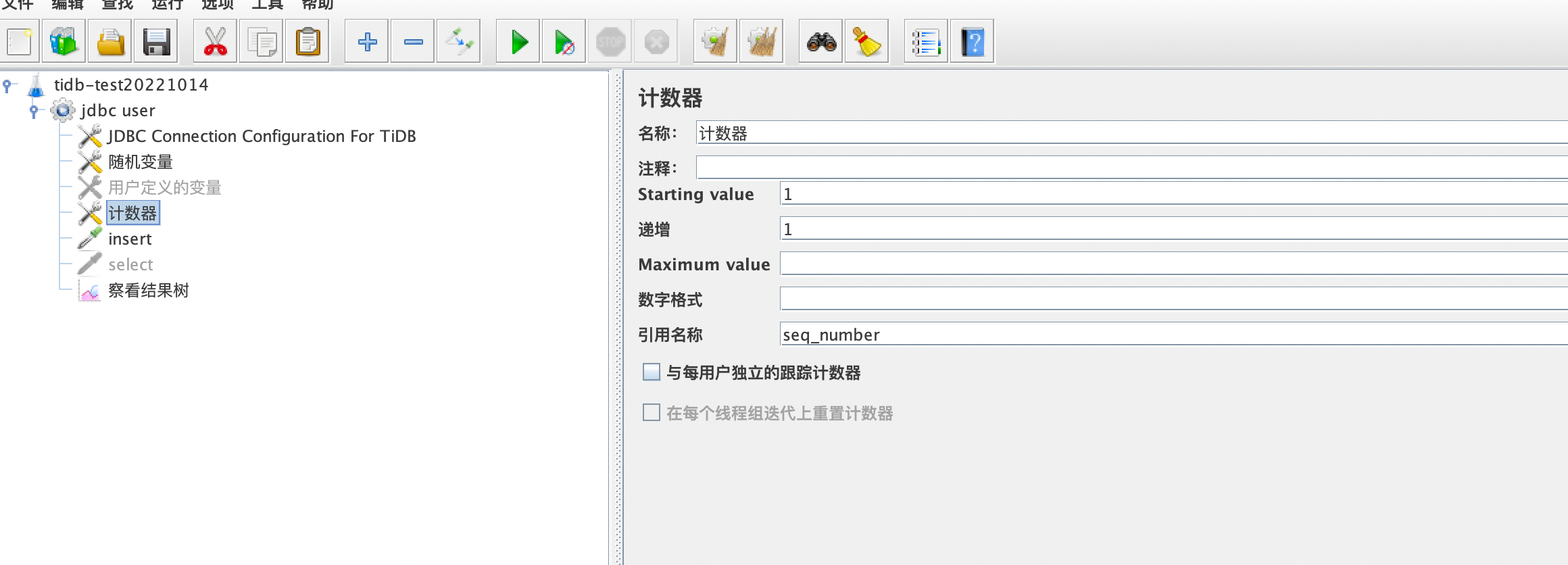Click the New test plan icon
This screenshot has width=1568, height=565.
click(20, 42)
